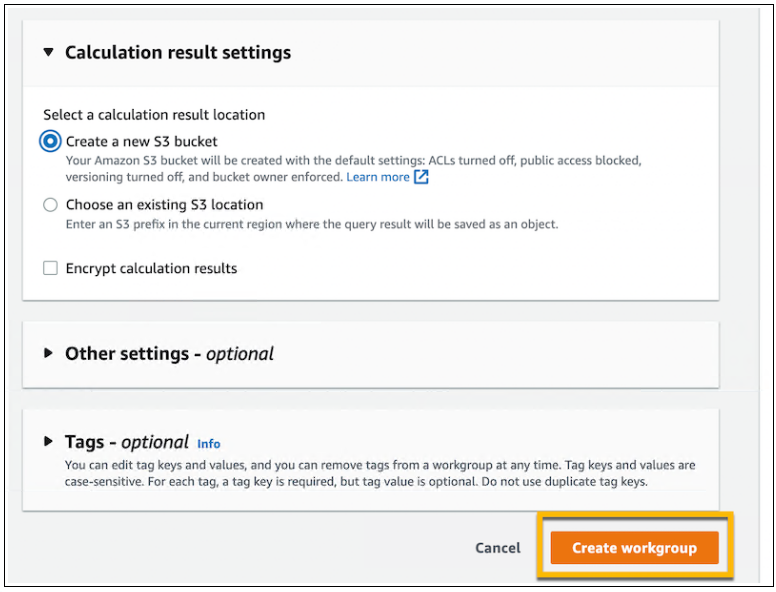Click the Calculation result settings heading

(x=178, y=52)
